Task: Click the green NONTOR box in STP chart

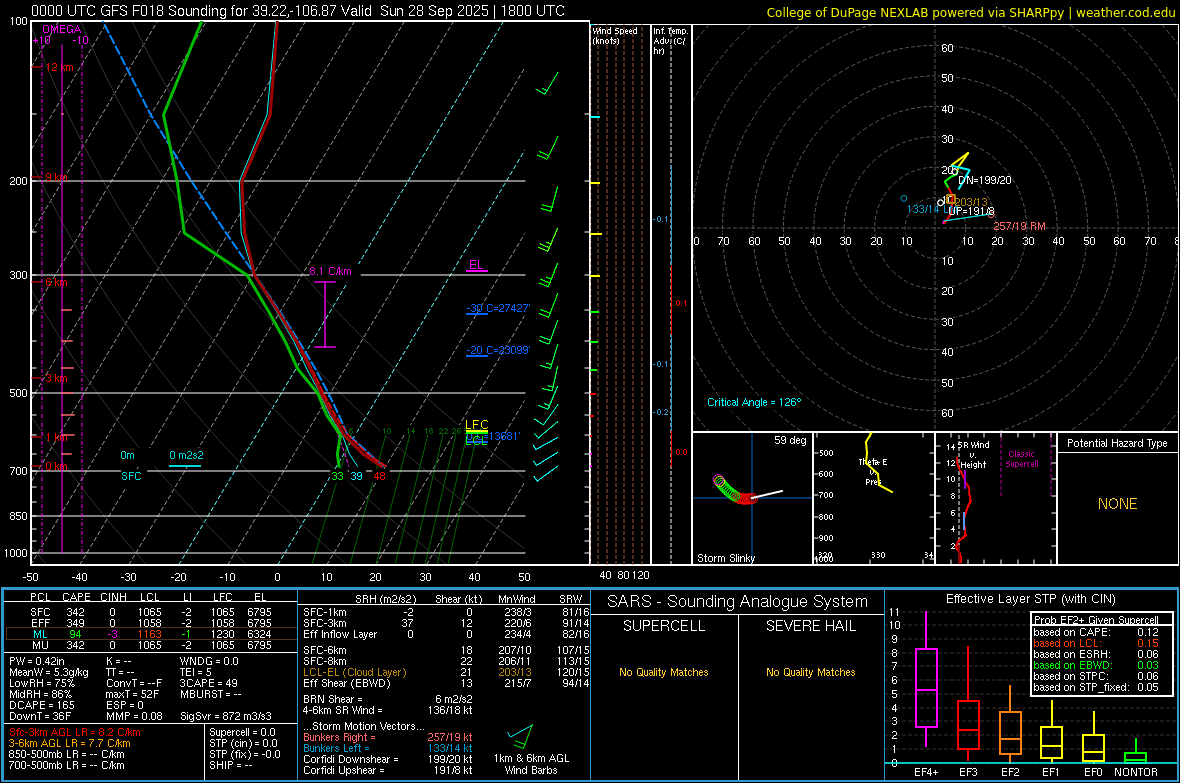Action: (1136, 757)
